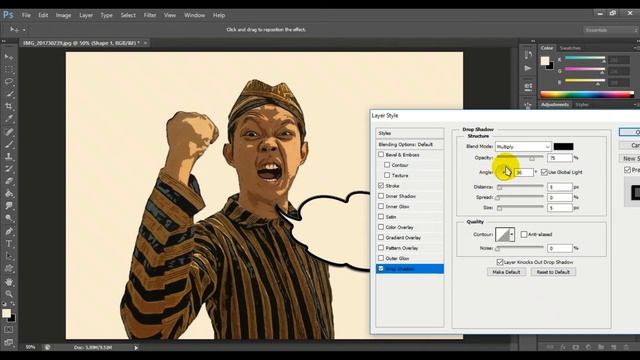Open the collapsed Actions panel play icon
This screenshot has height=360, width=640.
pos(528,68)
